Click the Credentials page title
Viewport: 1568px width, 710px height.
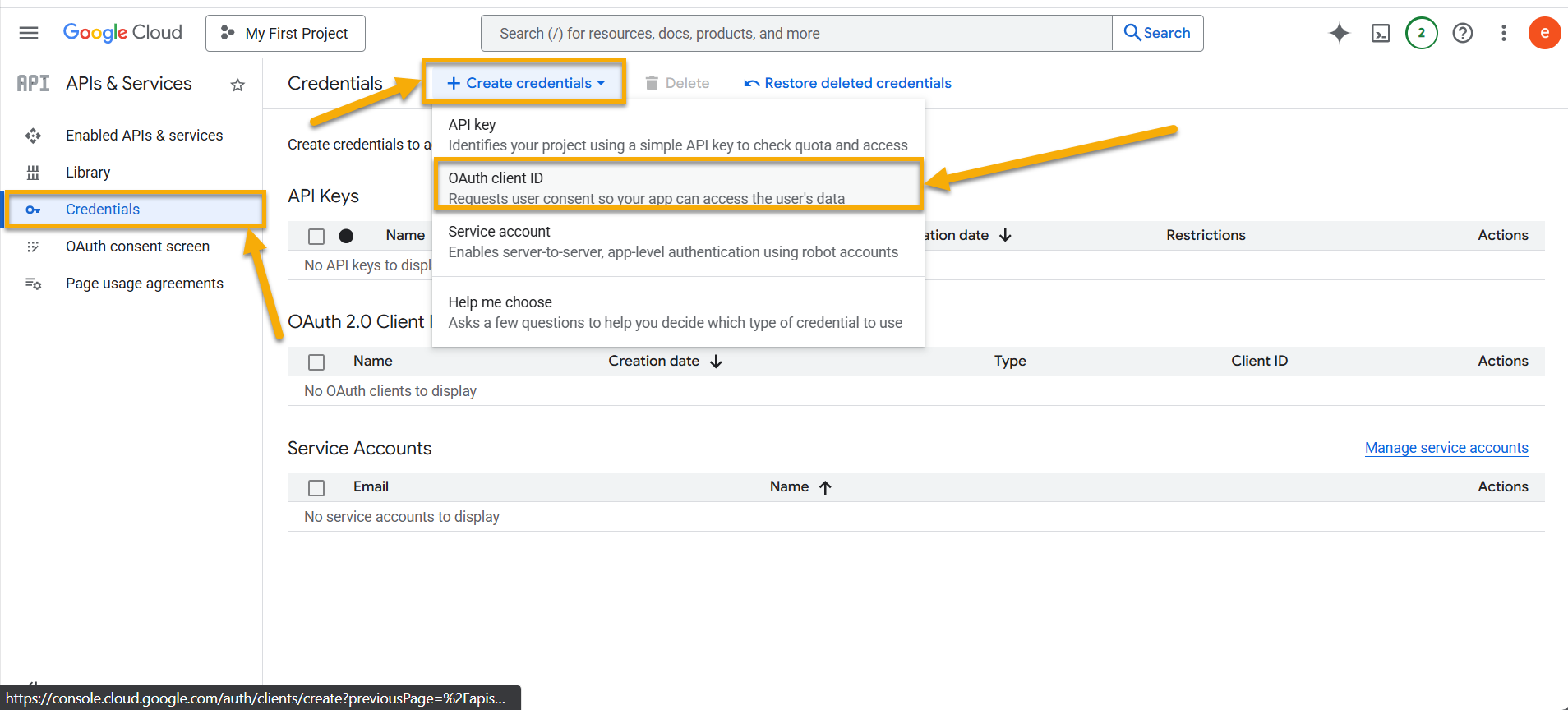click(335, 83)
